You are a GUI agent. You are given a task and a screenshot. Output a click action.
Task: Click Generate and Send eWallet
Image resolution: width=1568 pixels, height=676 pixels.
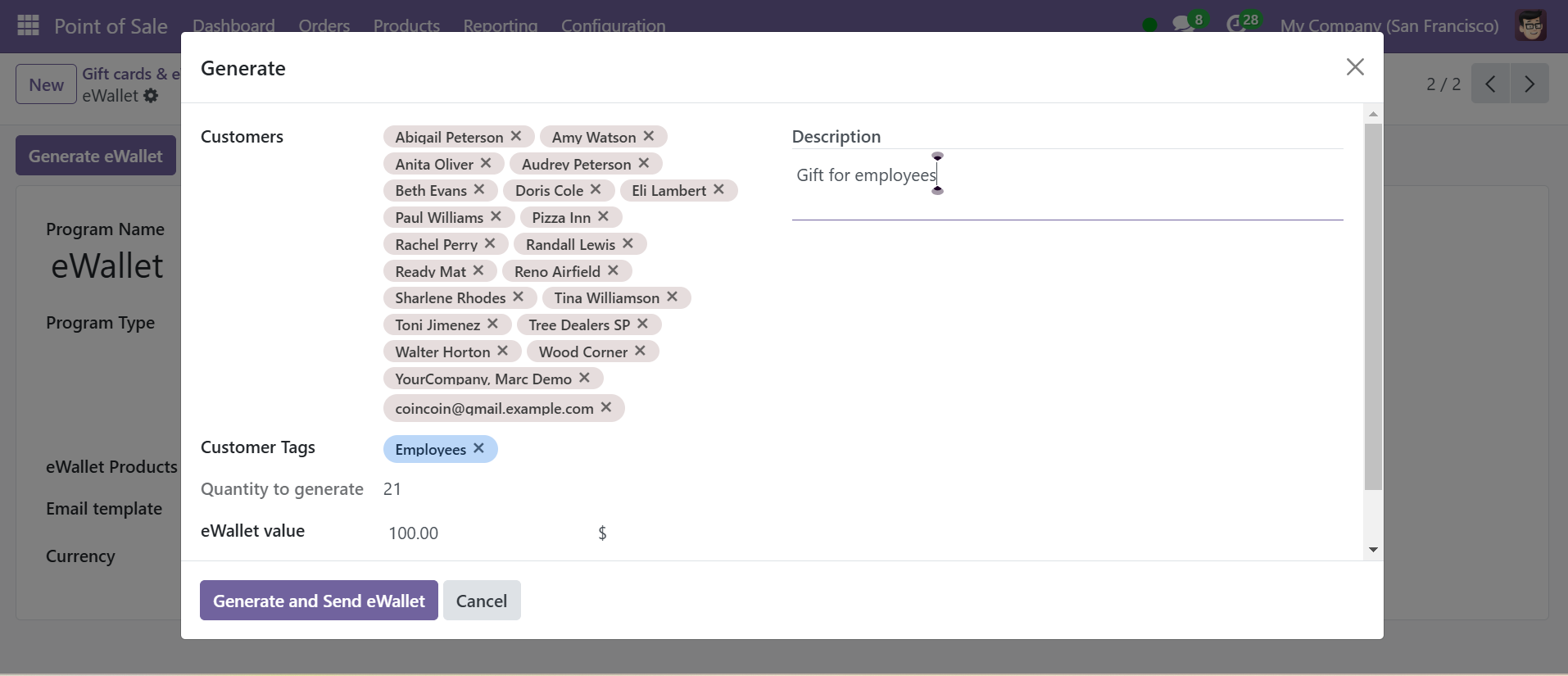[319, 601]
